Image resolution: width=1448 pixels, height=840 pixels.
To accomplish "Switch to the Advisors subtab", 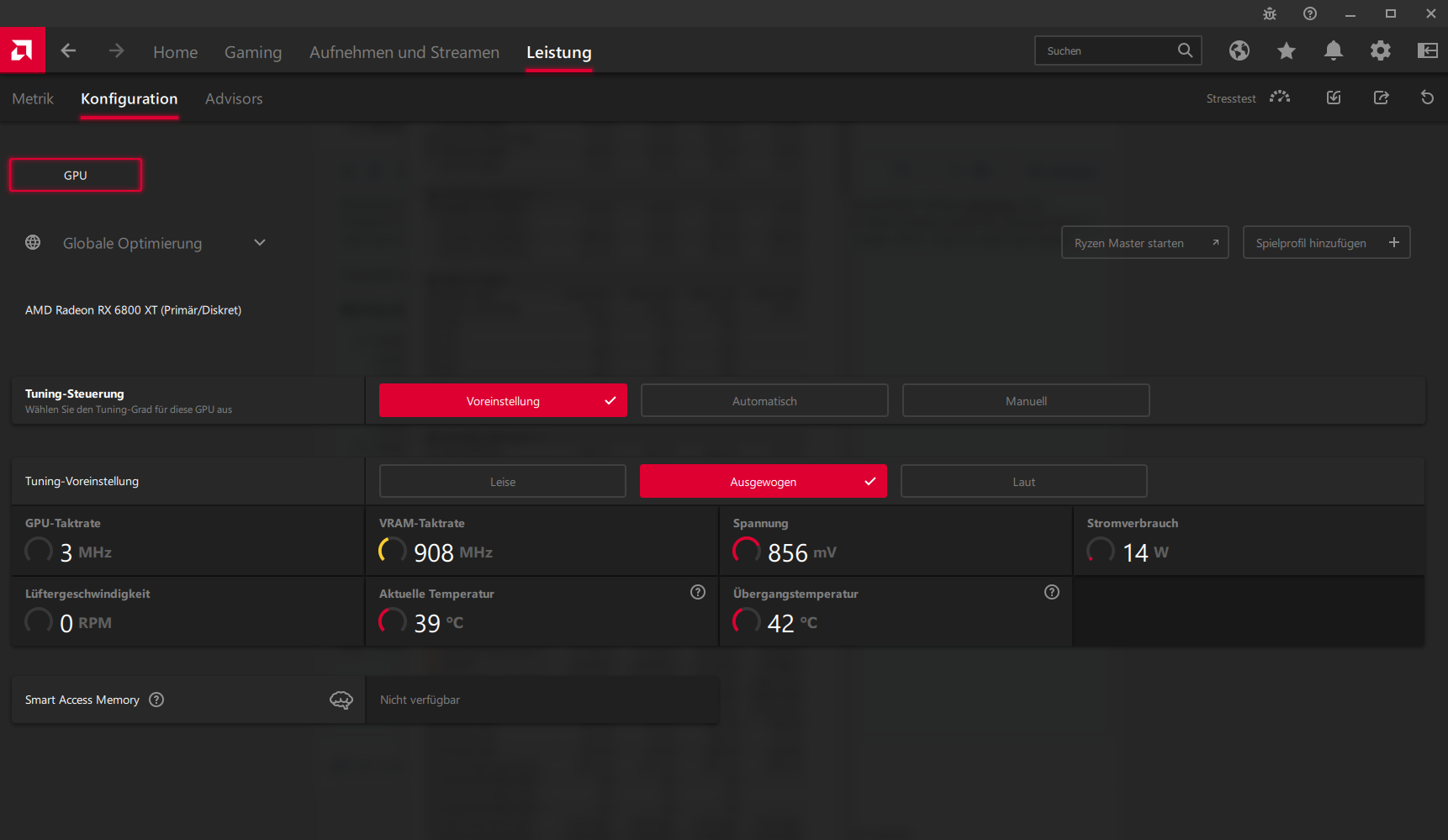I will pyautogui.click(x=234, y=98).
